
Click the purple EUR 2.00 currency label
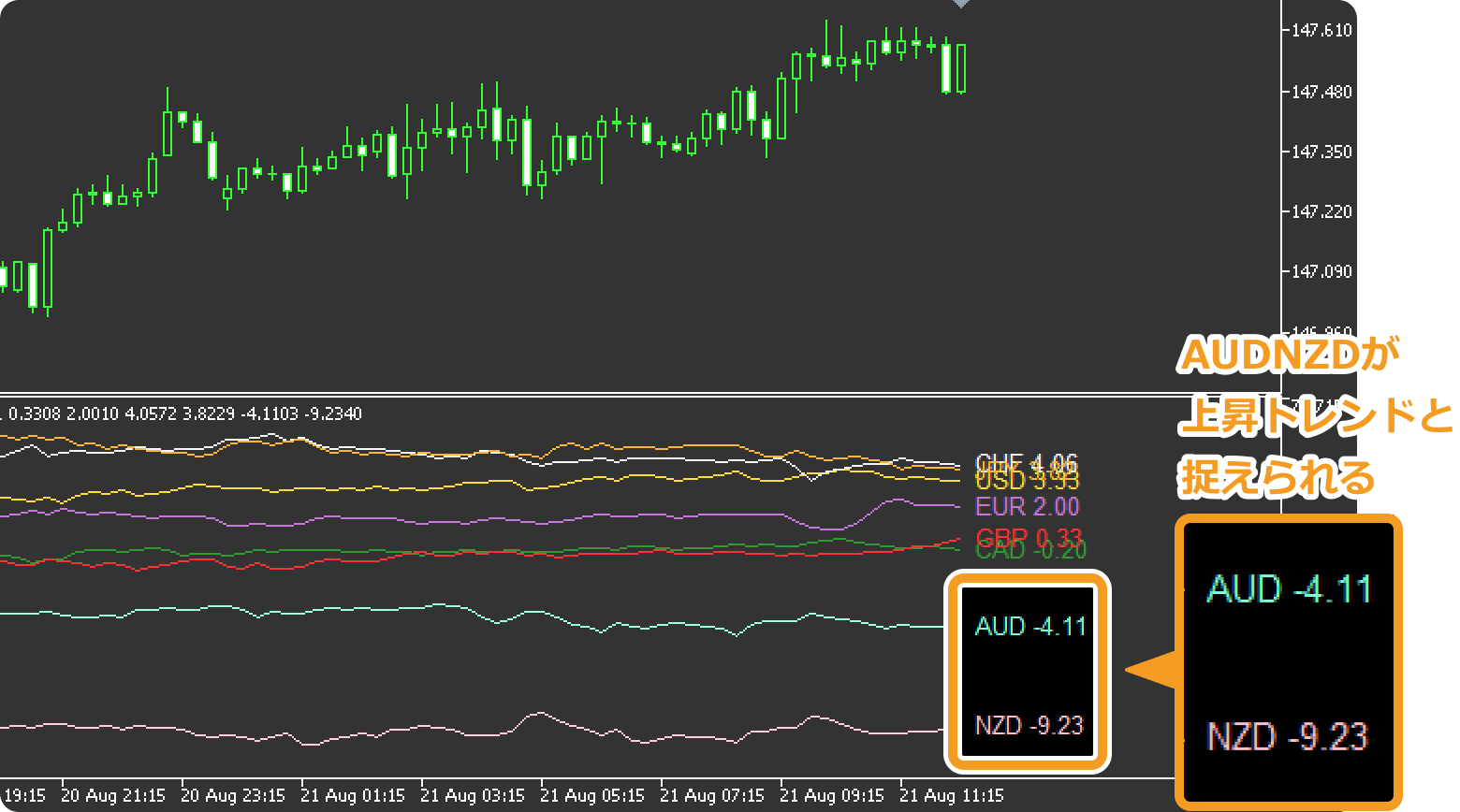coord(1027,507)
